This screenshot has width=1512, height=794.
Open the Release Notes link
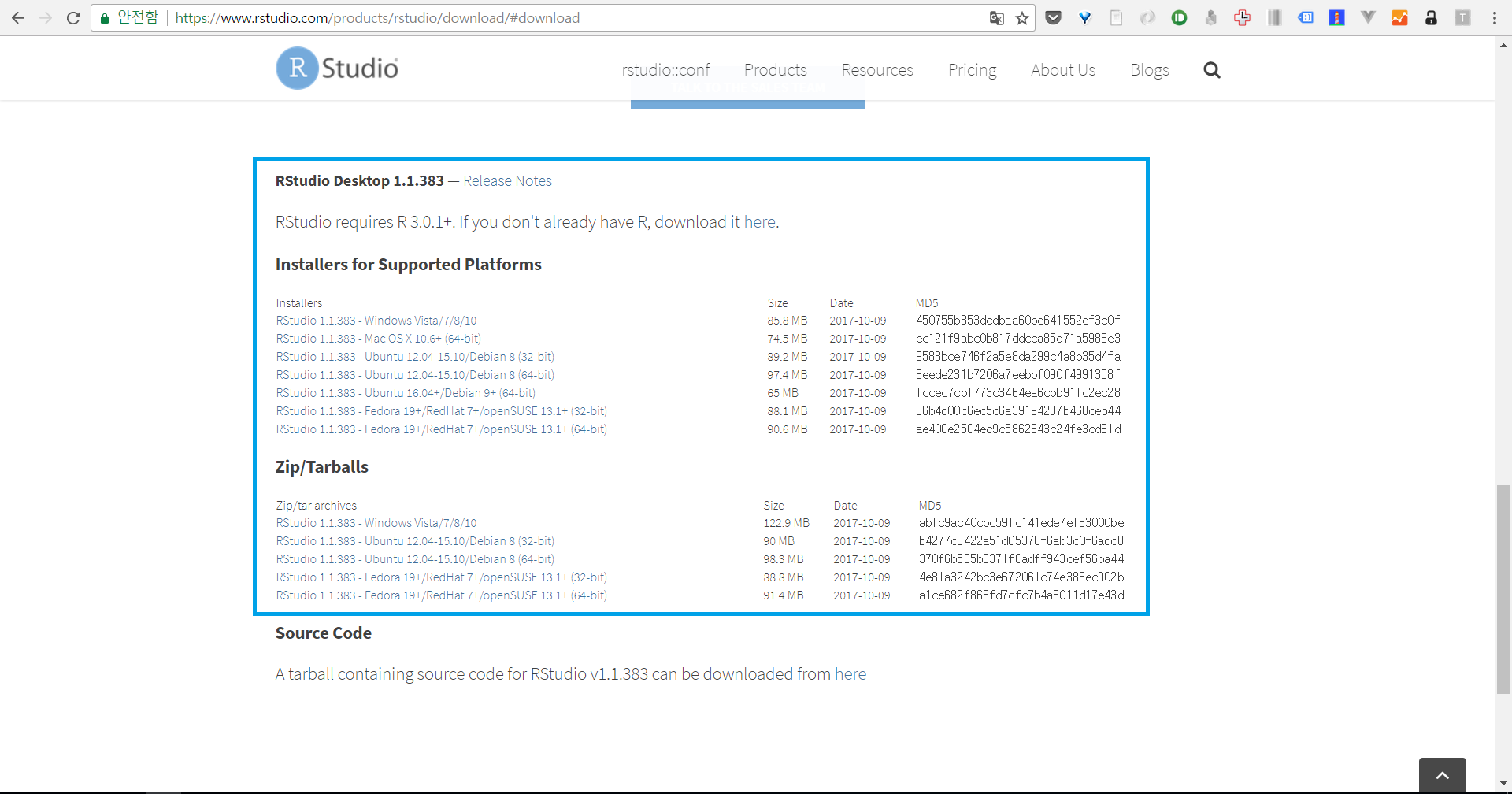pos(507,181)
